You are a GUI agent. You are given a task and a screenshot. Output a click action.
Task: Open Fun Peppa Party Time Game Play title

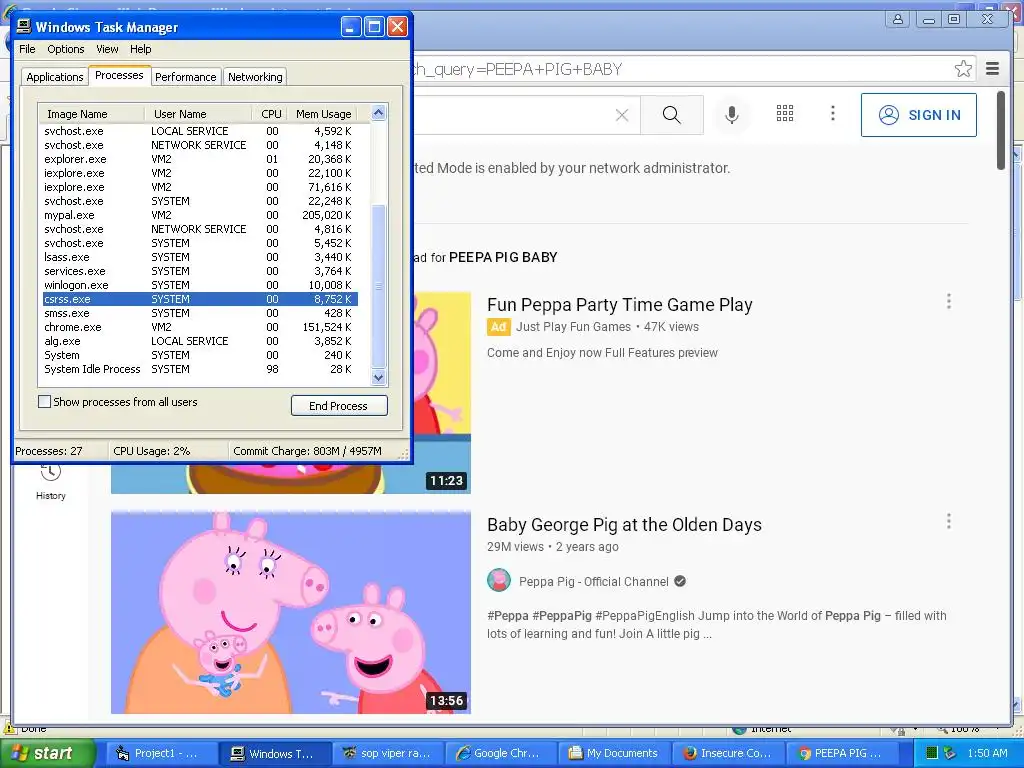point(620,305)
